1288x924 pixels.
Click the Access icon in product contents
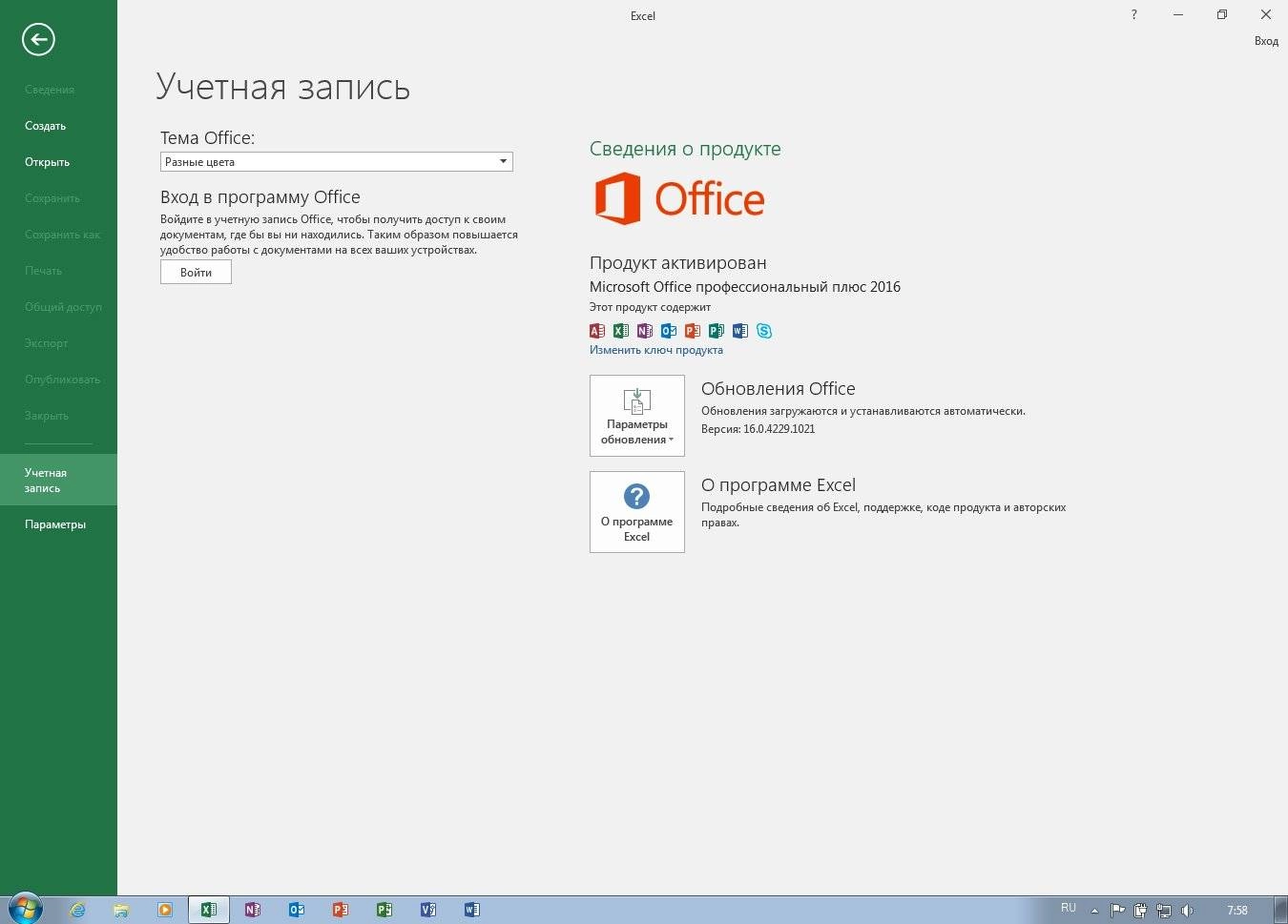coord(597,331)
